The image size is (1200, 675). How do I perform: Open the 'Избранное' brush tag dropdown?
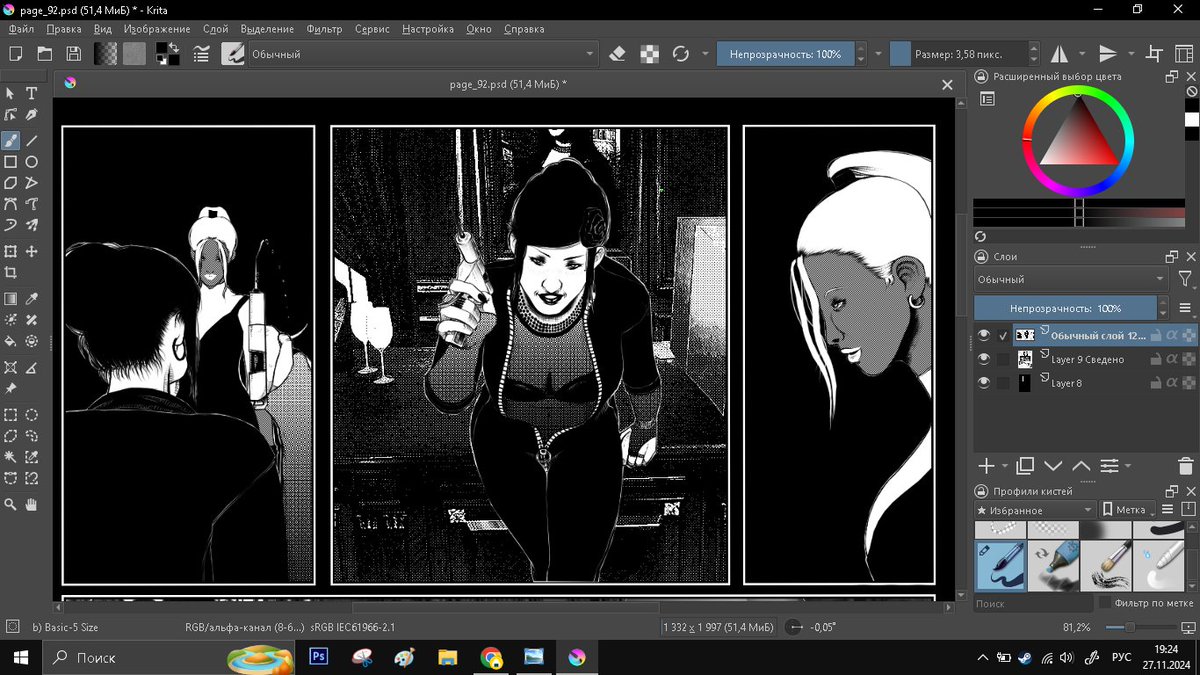point(1034,510)
